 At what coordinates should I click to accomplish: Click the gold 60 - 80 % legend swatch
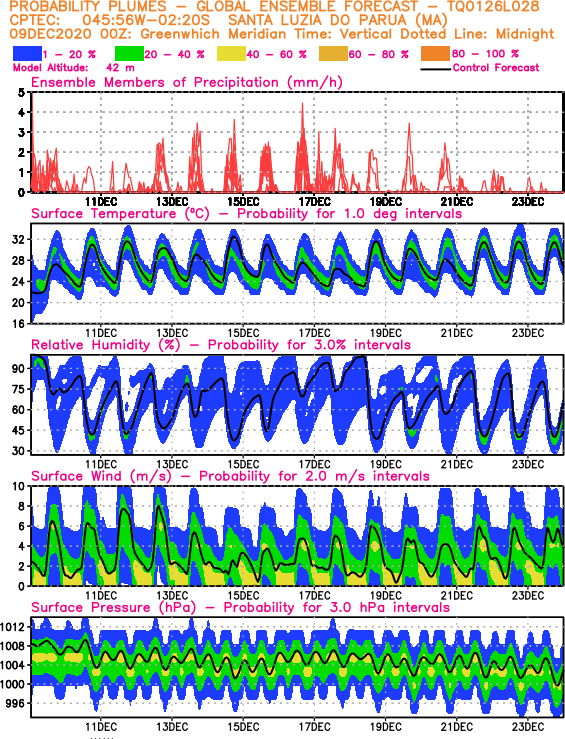tap(333, 54)
